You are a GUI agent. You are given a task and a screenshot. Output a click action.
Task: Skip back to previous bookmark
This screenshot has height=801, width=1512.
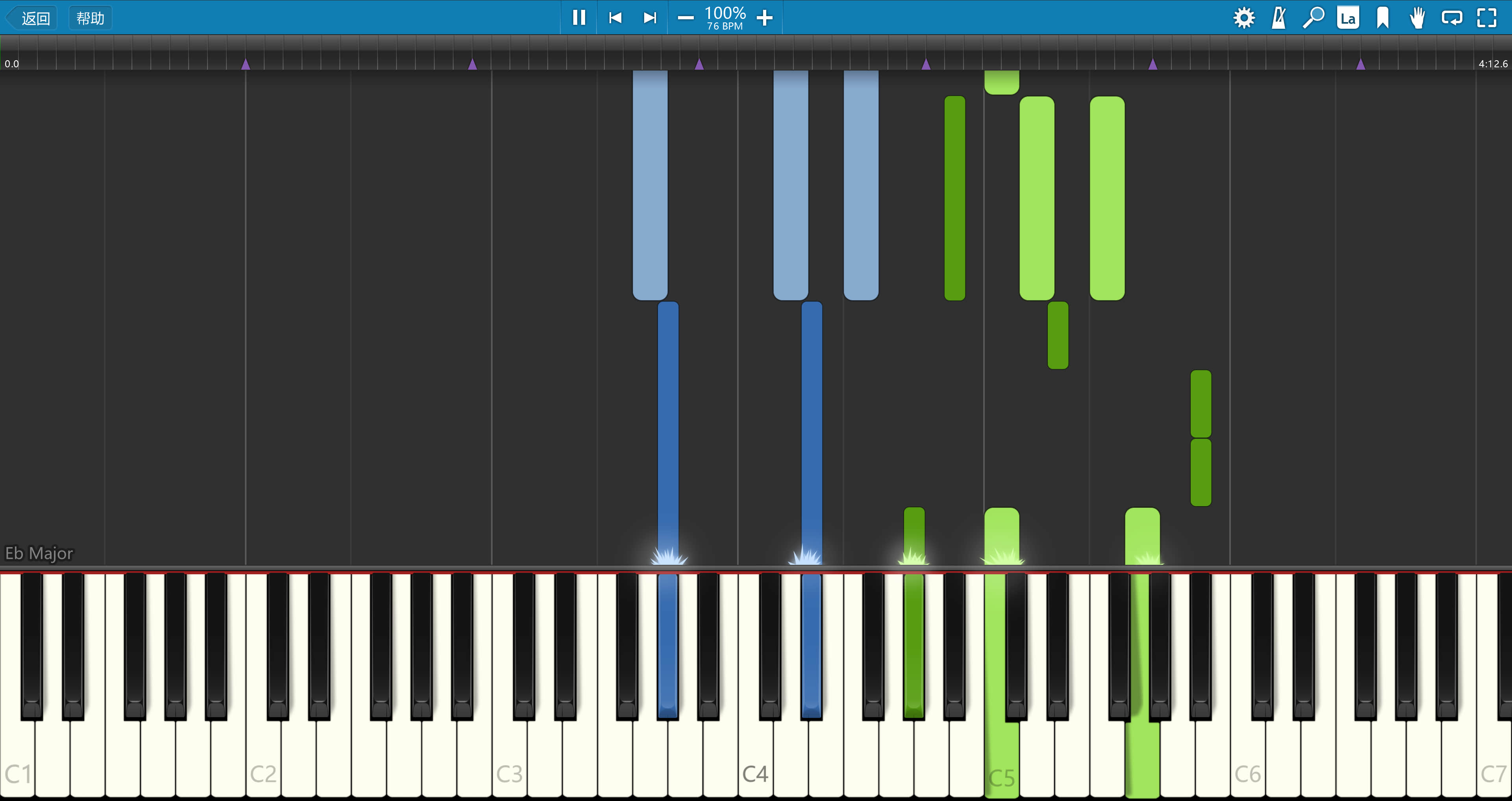[615, 18]
